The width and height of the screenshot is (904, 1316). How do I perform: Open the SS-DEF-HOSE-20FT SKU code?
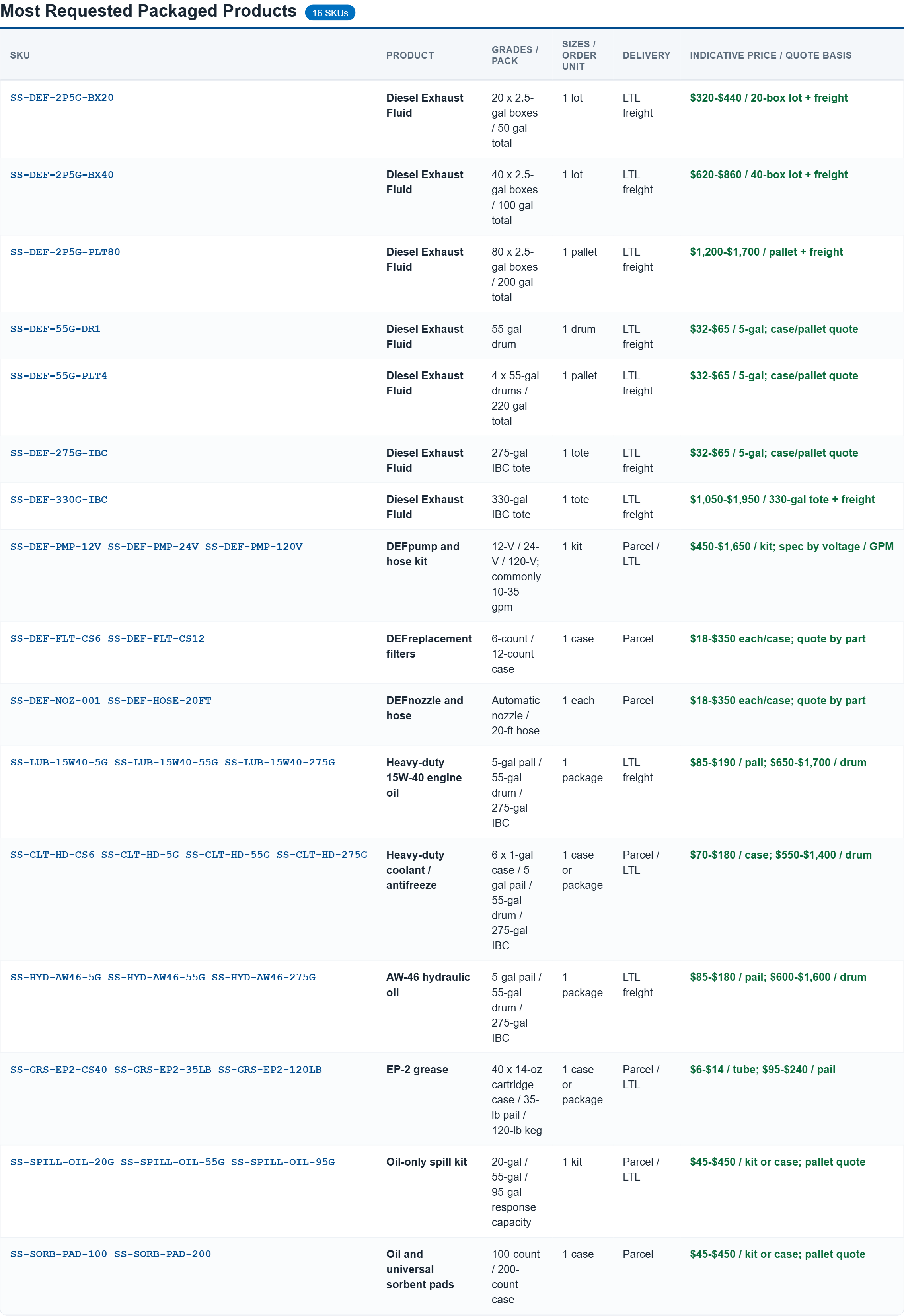click(159, 700)
